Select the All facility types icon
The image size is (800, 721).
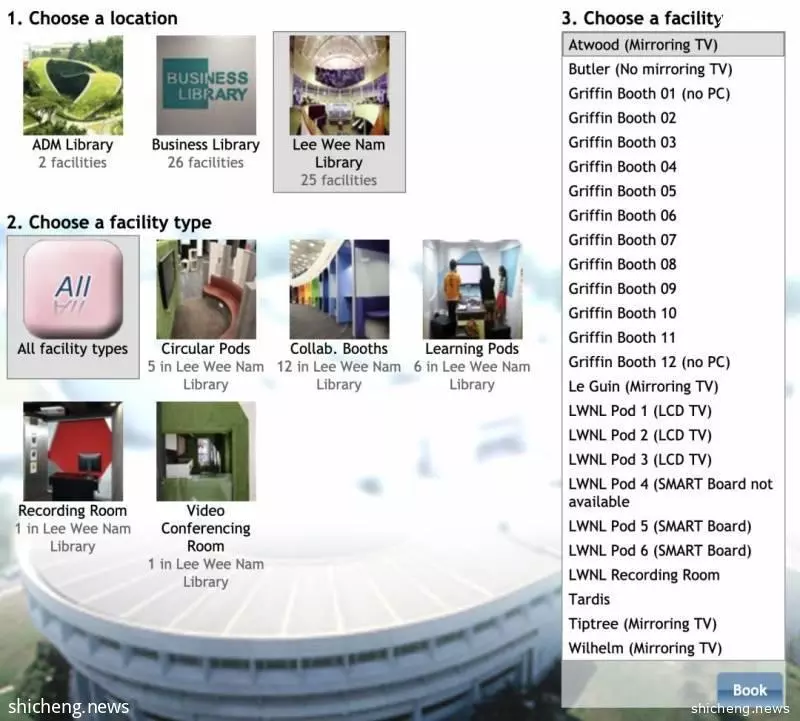73,289
